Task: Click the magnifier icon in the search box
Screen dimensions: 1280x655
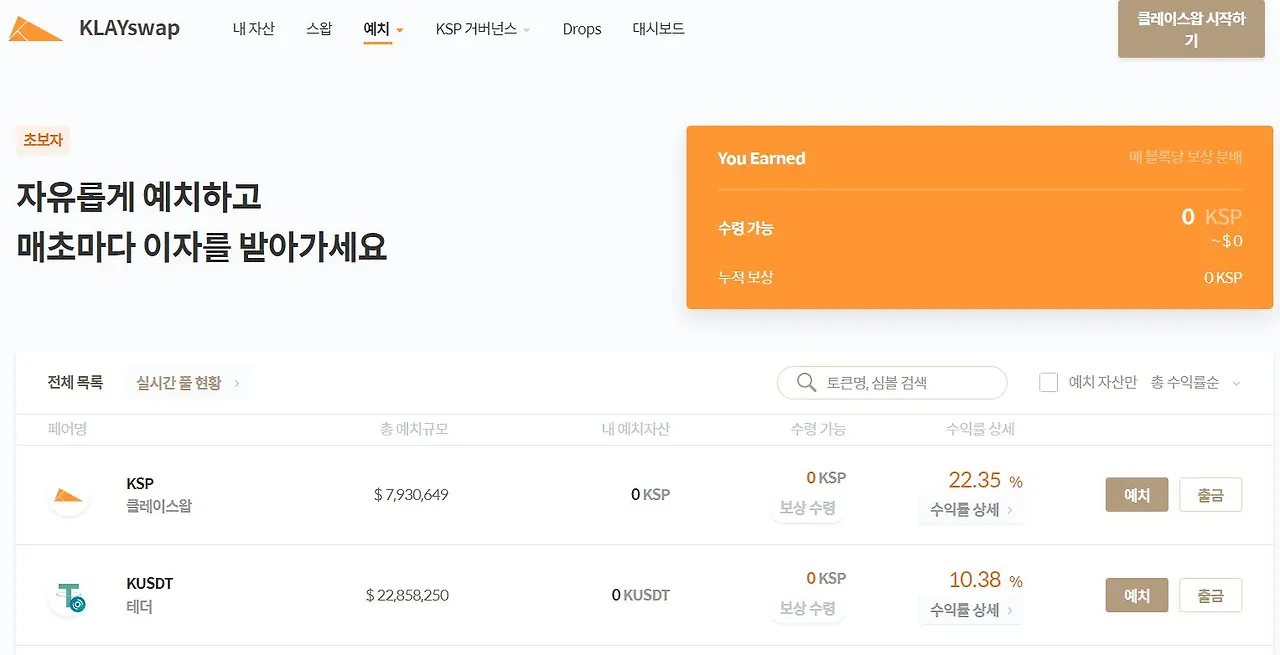Action: (x=807, y=382)
